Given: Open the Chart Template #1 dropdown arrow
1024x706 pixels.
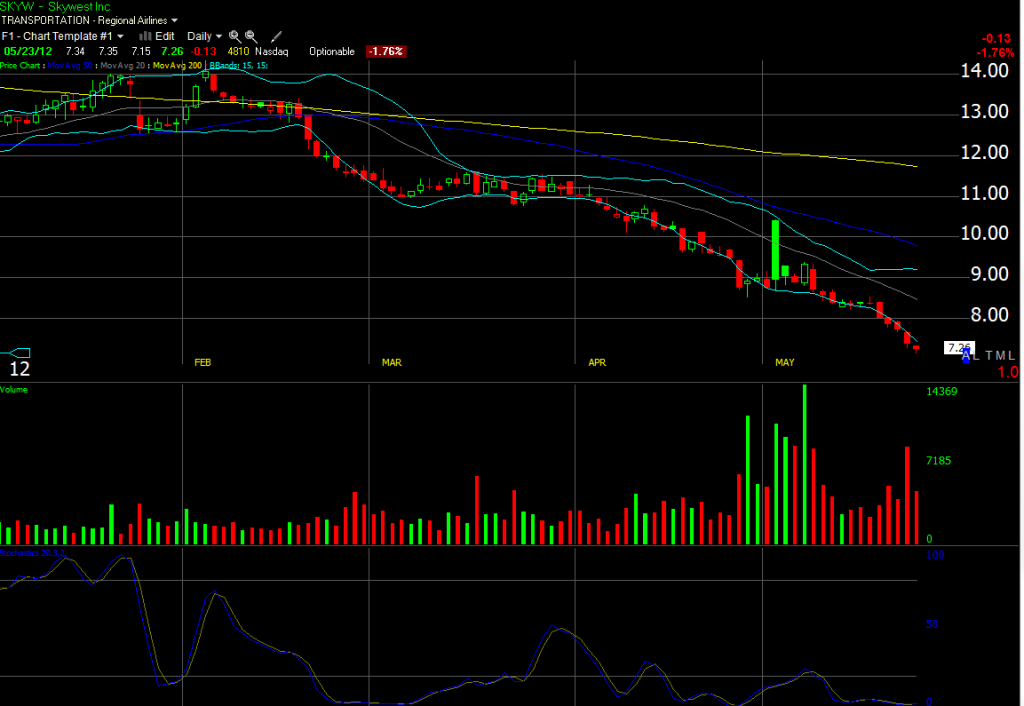Looking at the screenshot, I should coord(120,37).
